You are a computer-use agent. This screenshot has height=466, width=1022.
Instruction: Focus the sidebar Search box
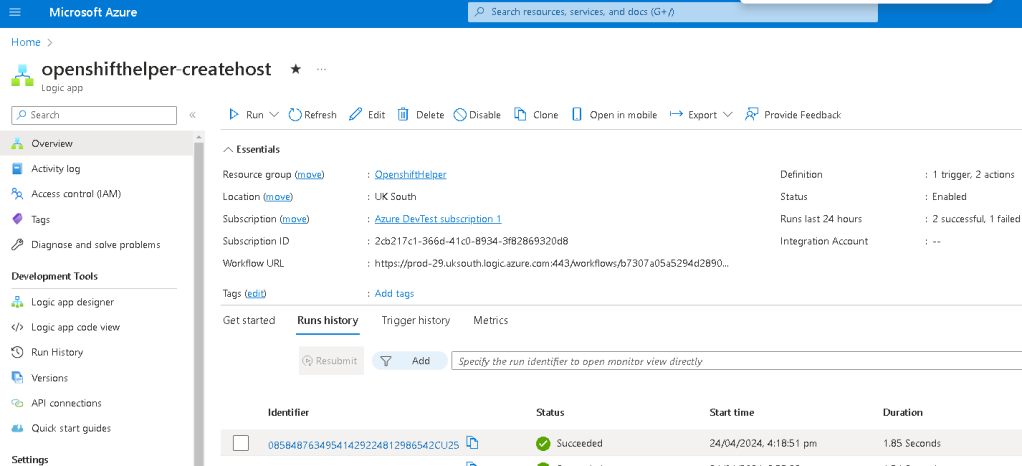[94, 115]
